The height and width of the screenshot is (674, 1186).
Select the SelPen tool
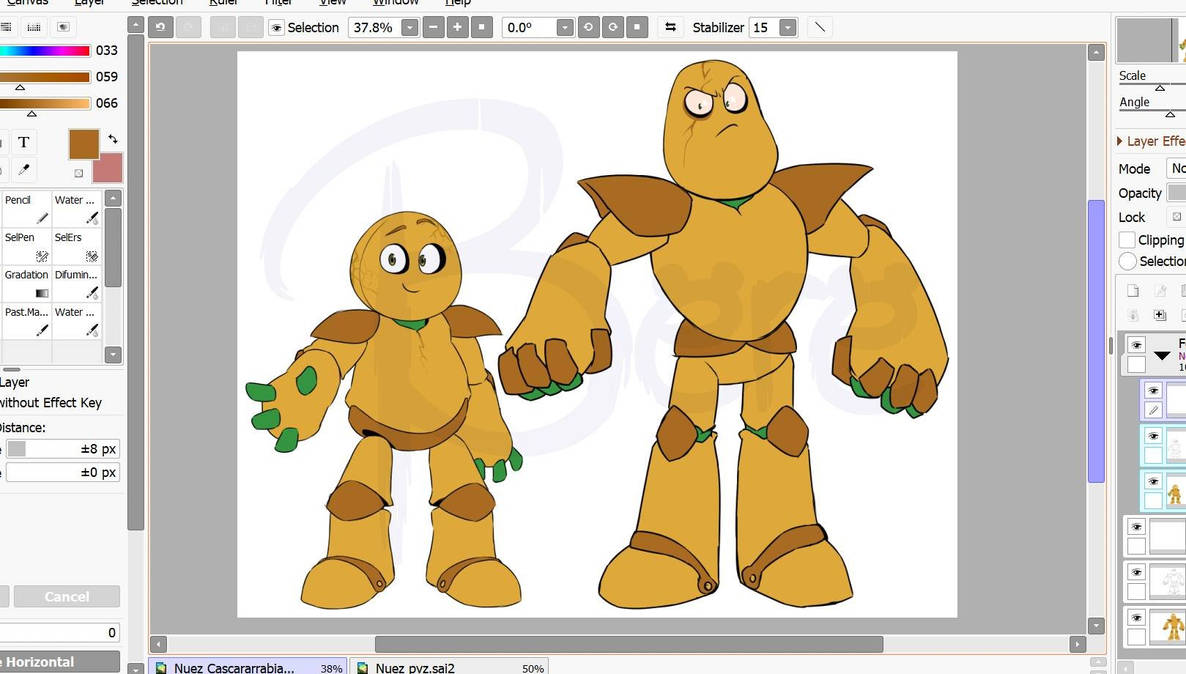pos(25,246)
